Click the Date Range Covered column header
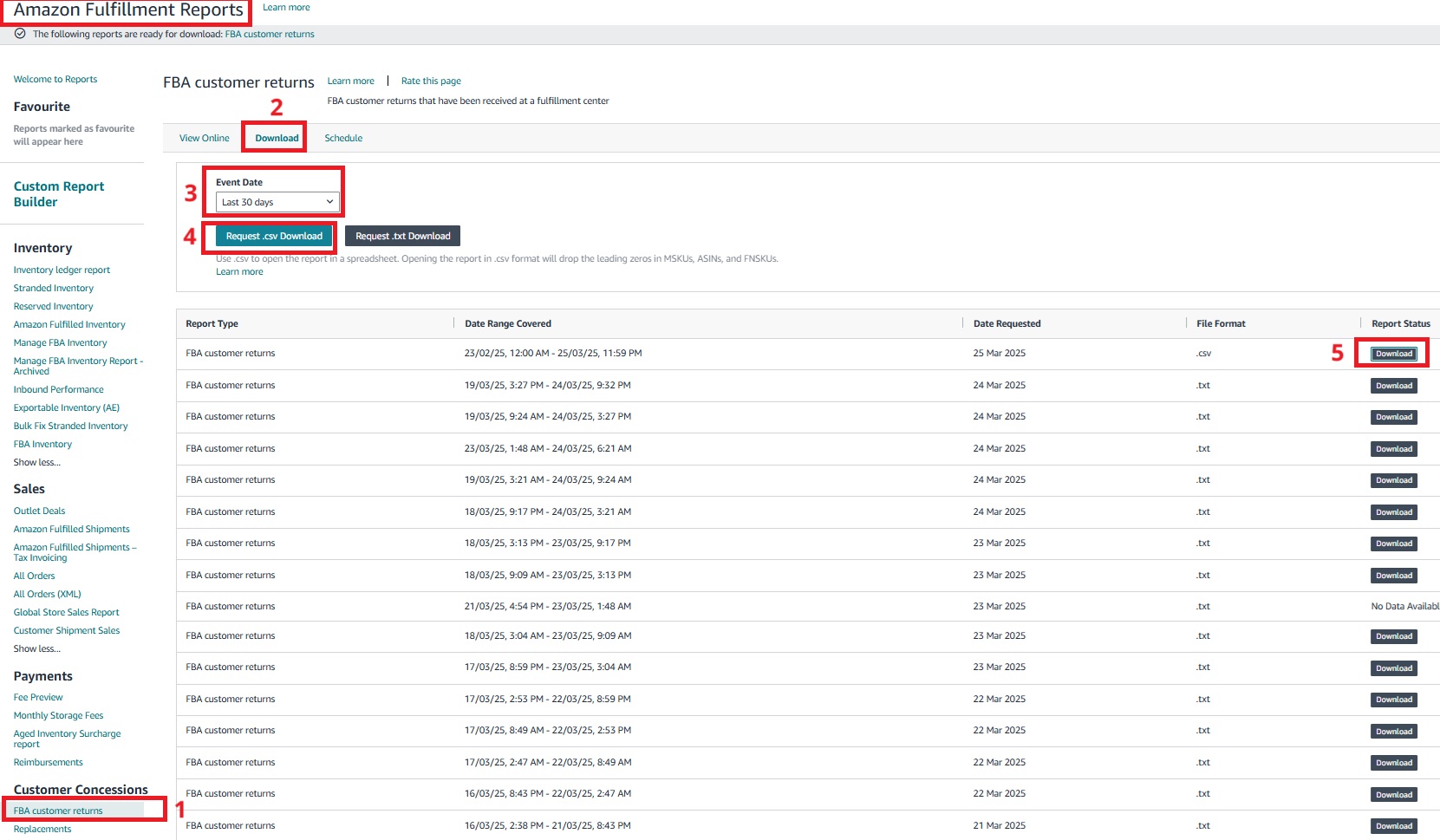The image size is (1440, 840). (508, 323)
